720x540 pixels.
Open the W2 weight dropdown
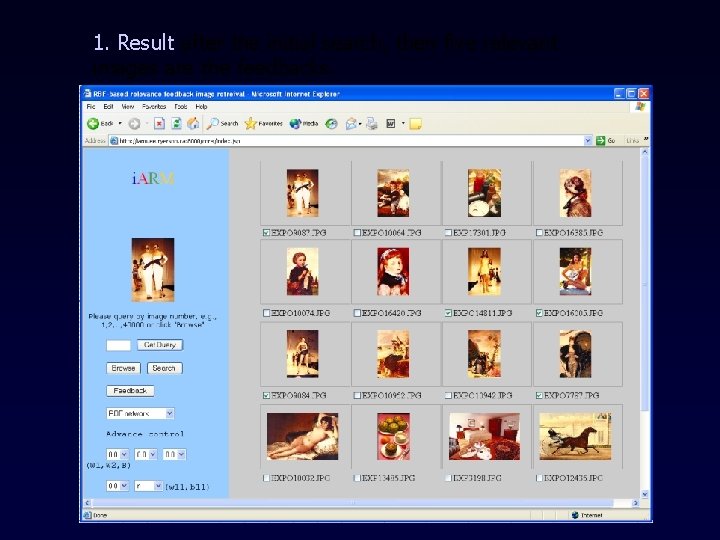tap(146, 454)
